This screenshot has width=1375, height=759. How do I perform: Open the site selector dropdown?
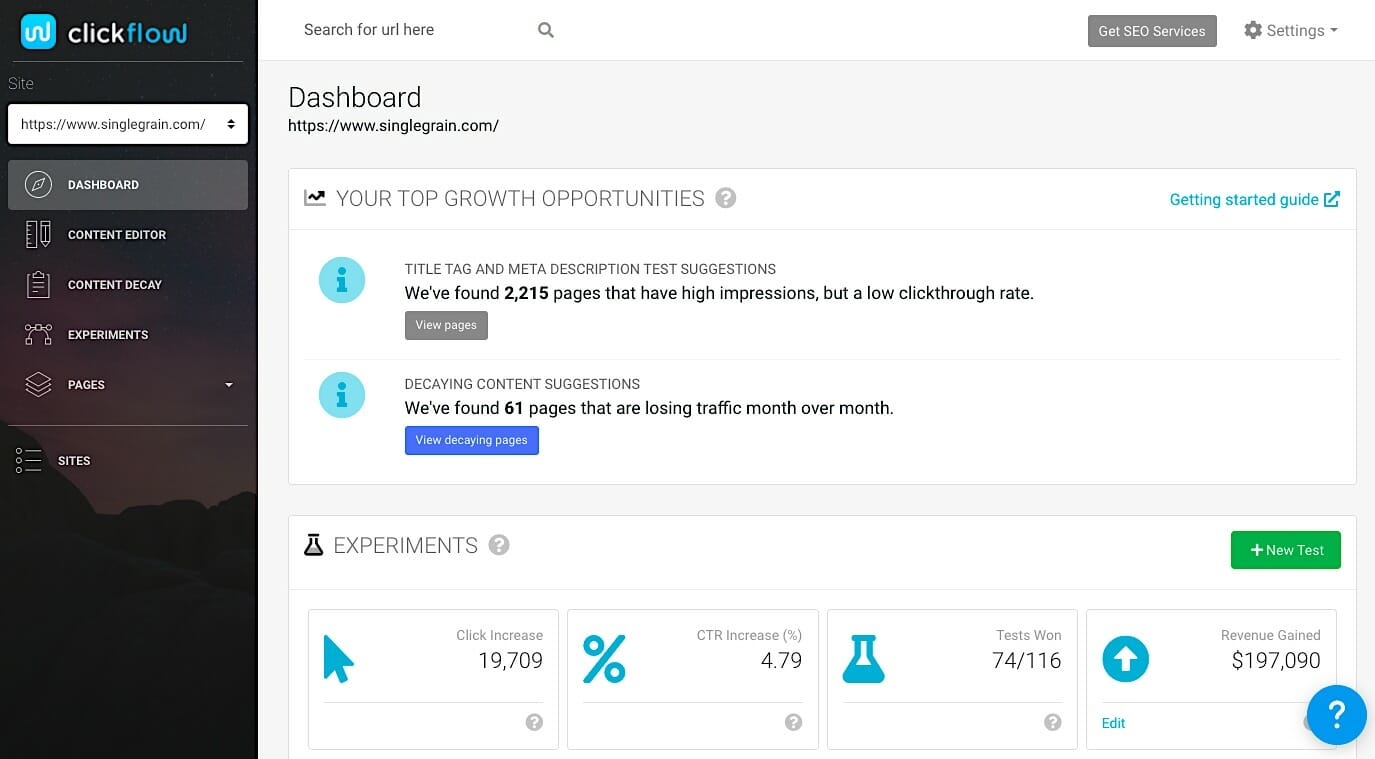tap(128, 125)
